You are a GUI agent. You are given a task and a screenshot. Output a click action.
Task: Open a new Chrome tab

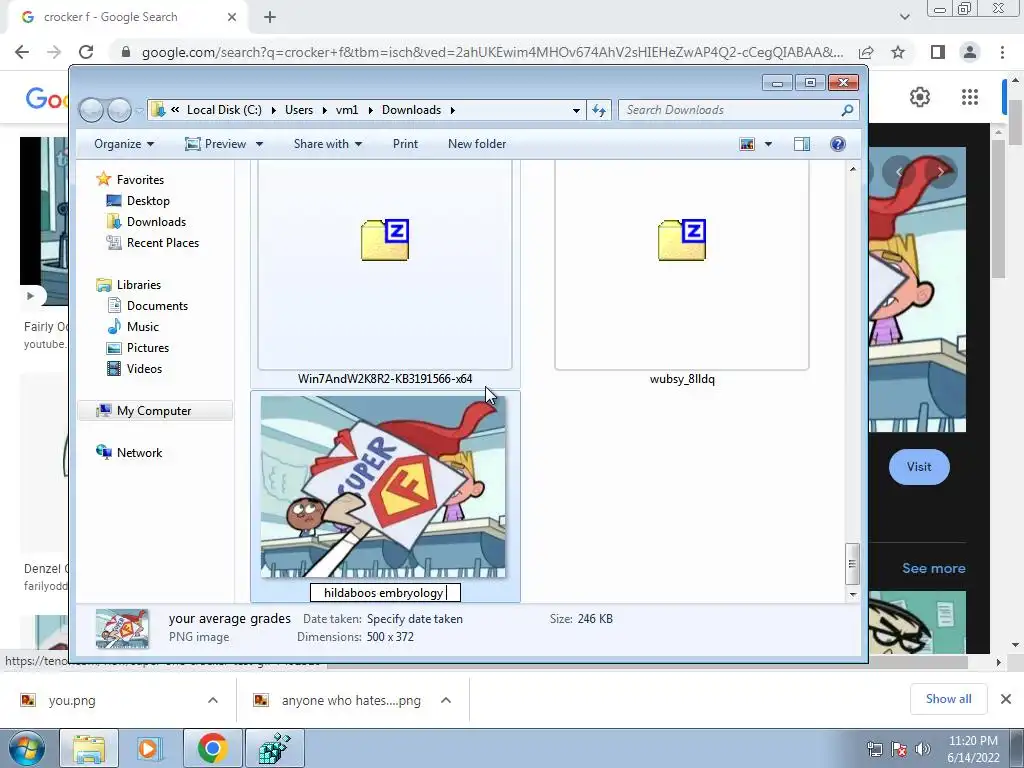coord(270,17)
